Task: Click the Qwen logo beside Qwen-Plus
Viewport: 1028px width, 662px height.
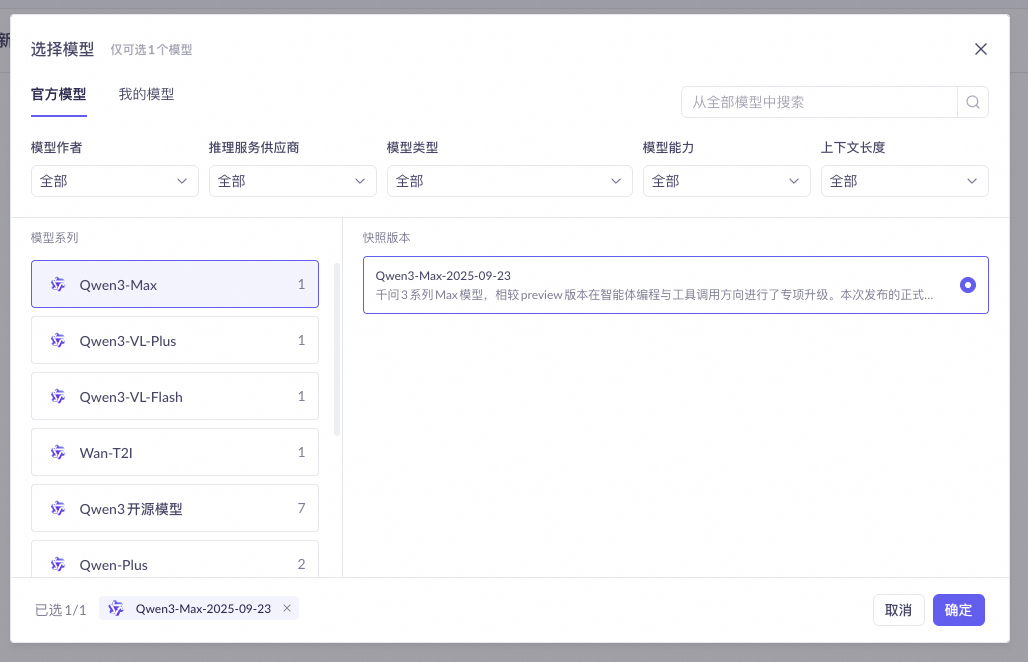Action: (x=58, y=564)
